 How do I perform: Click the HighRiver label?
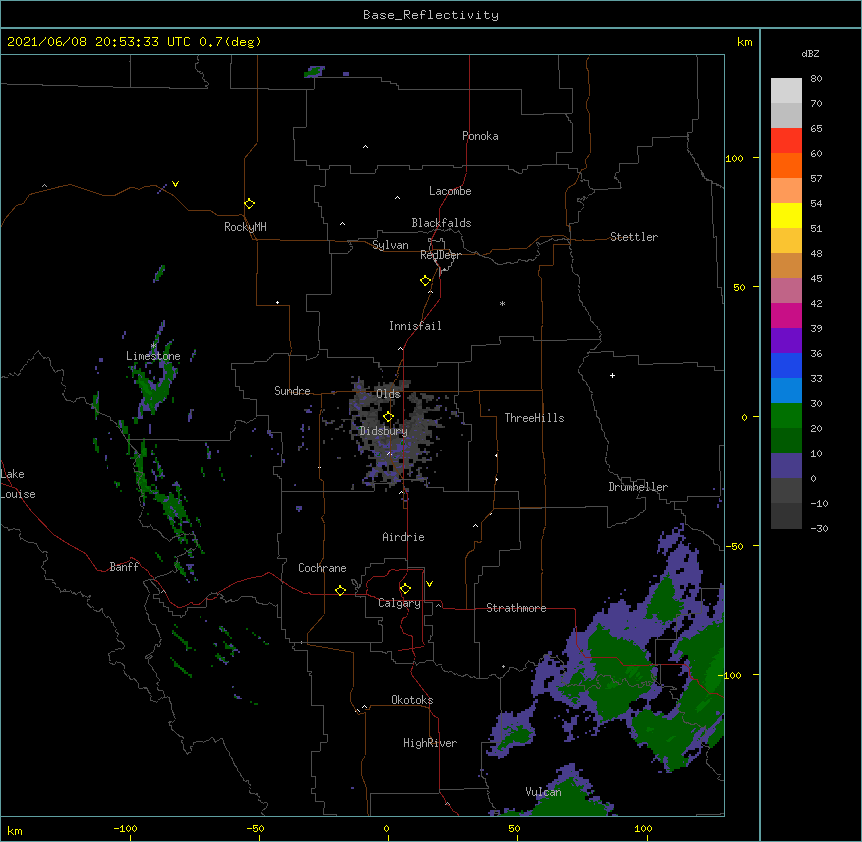(430, 743)
